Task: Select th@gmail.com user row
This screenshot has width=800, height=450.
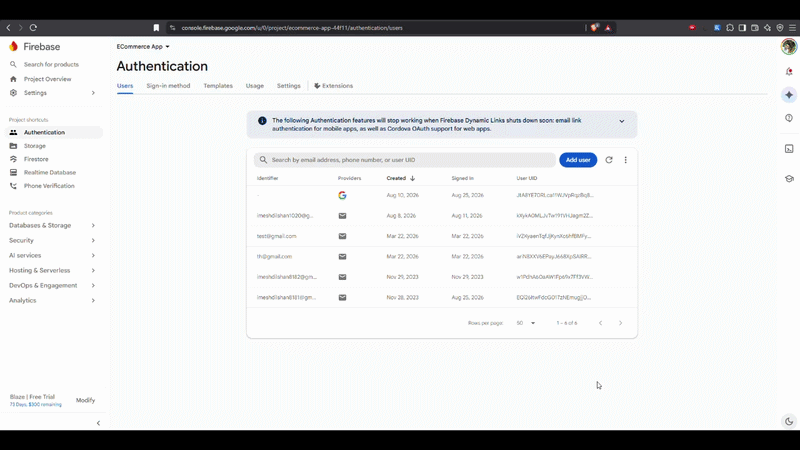Action: click(442, 257)
